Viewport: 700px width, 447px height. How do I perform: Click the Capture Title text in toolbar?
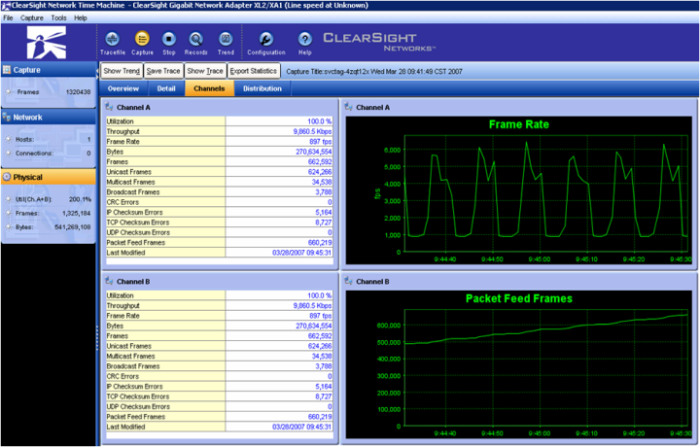click(x=374, y=71)
